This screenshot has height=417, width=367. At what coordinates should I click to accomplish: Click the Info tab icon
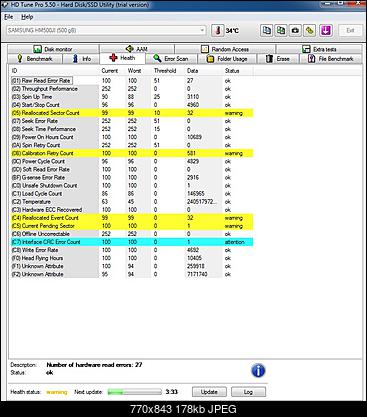pyautogui.click(x=76, y=59)
